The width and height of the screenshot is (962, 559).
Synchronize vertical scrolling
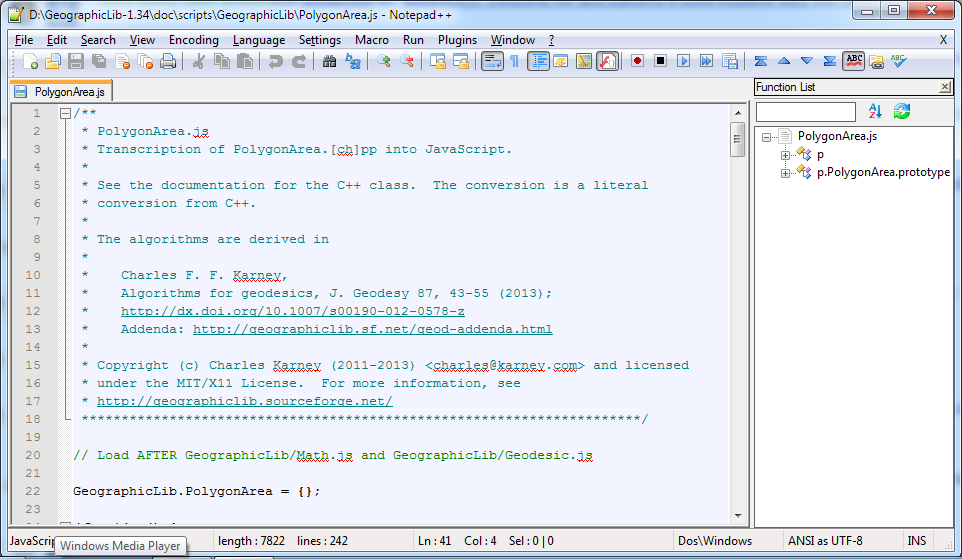[437, 61]
